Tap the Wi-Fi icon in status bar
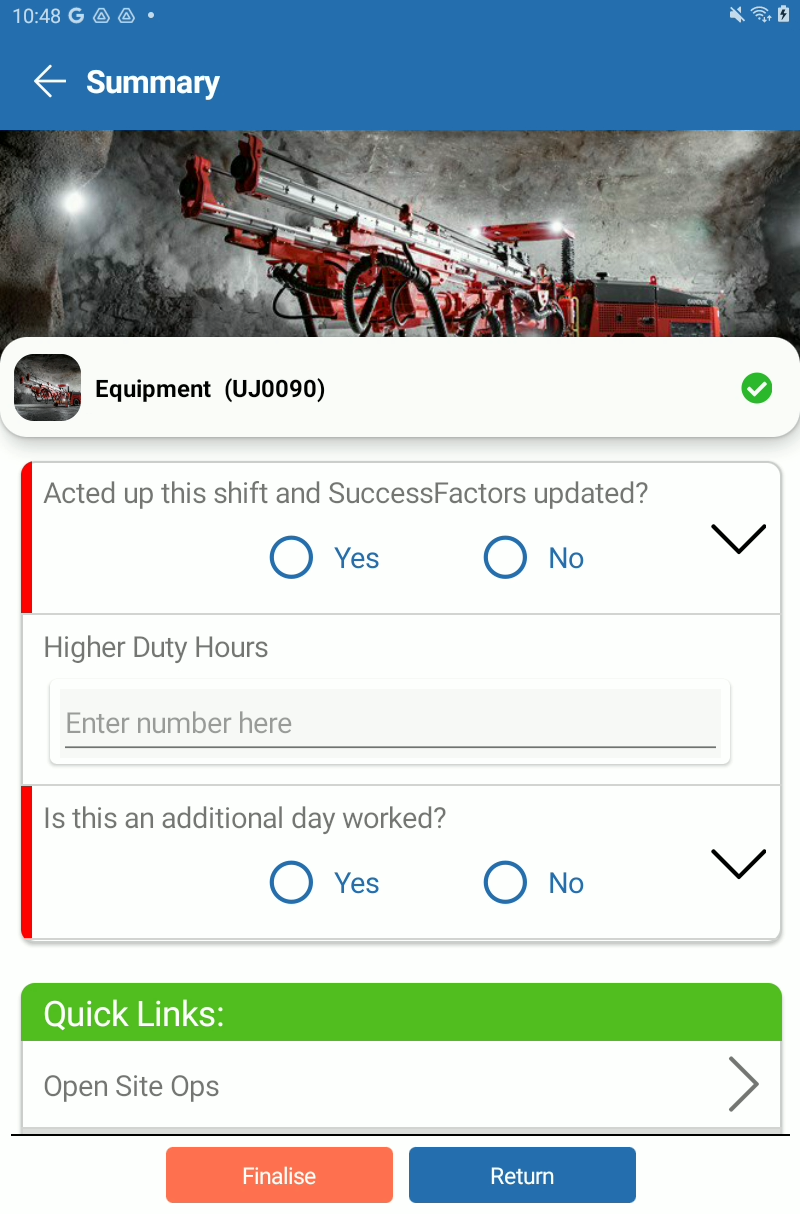This screenshot has width=800, height=1214. [x=761, y=15]
